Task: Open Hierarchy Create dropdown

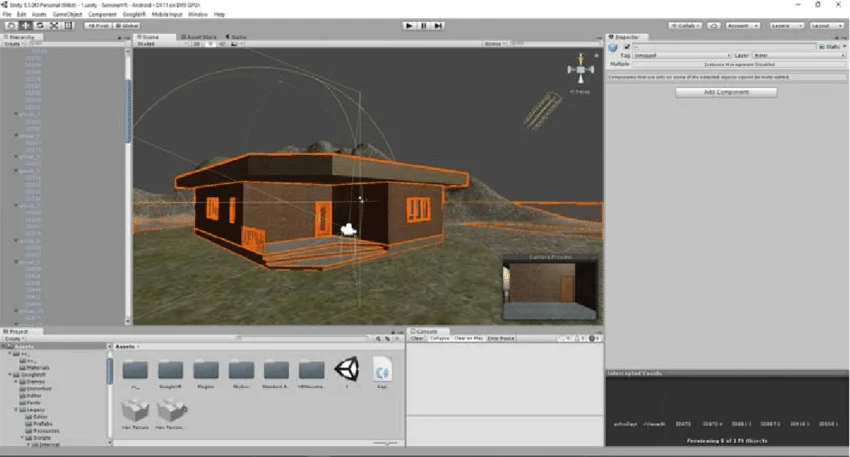Action: click(13, 43)
